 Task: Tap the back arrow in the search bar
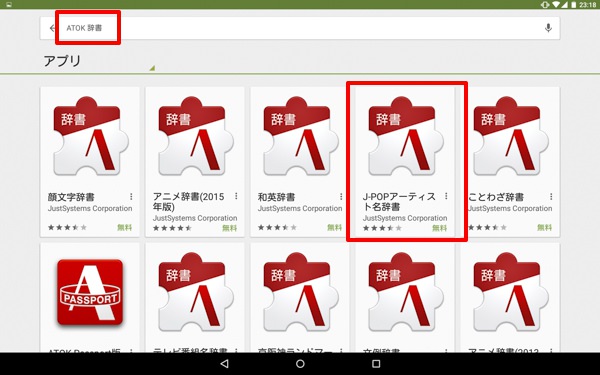(52, 28)
